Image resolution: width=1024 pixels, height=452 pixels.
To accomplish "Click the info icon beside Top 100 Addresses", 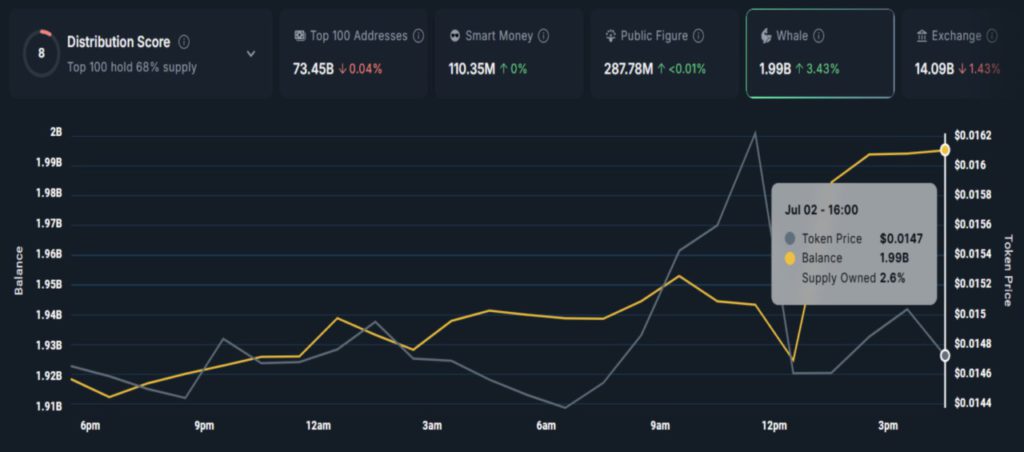I will click(418, 36).
